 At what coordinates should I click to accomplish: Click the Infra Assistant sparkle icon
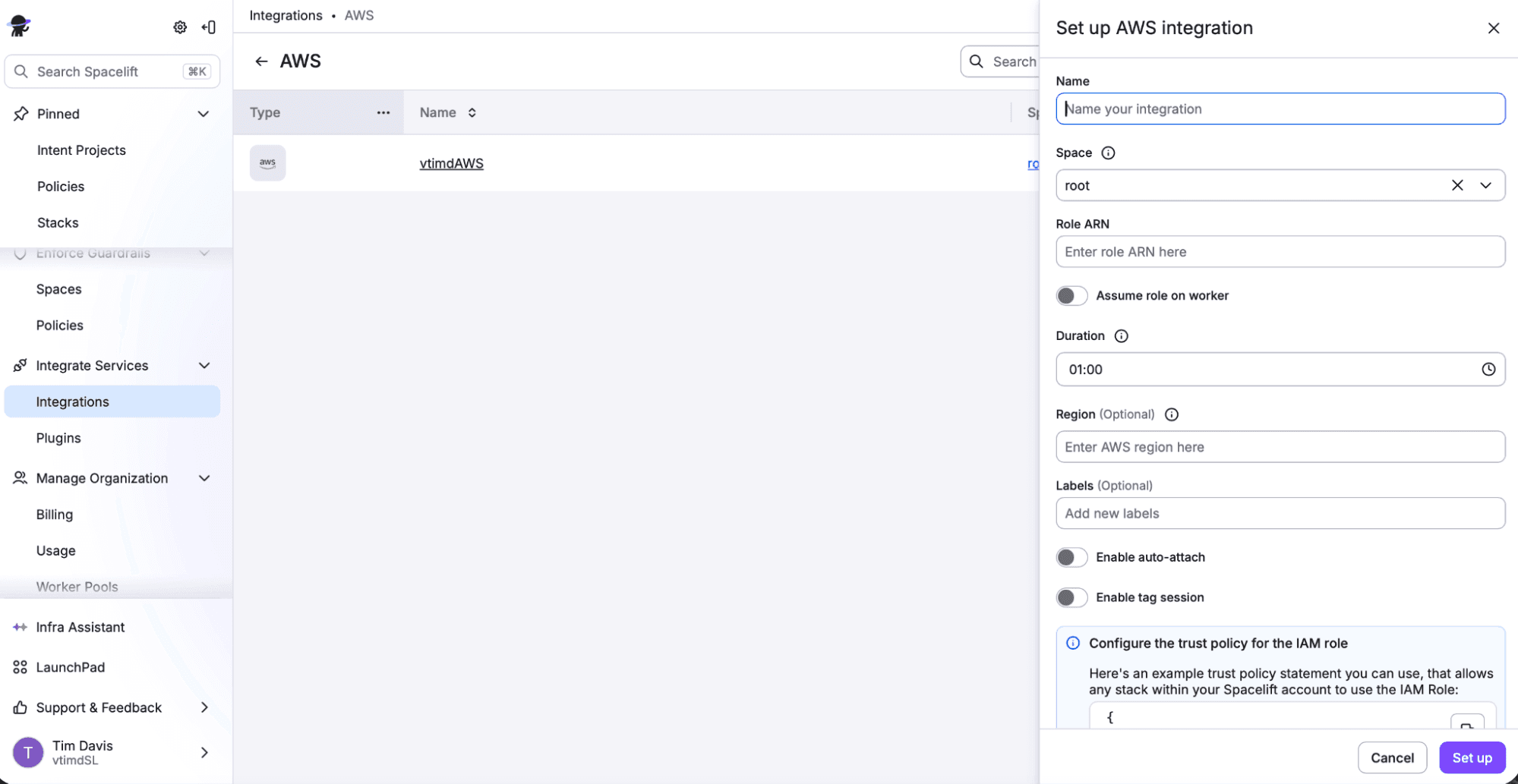[x=20, y=627]
